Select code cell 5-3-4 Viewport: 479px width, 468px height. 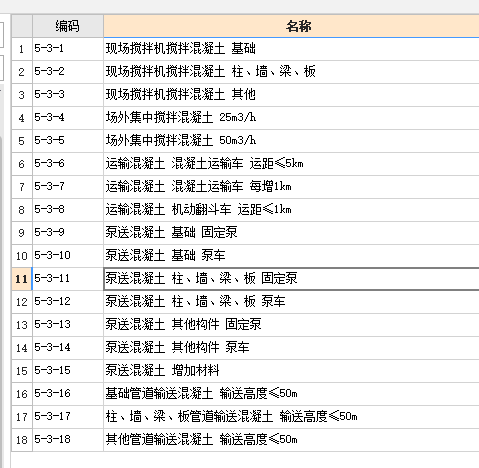tap(68, 118)
